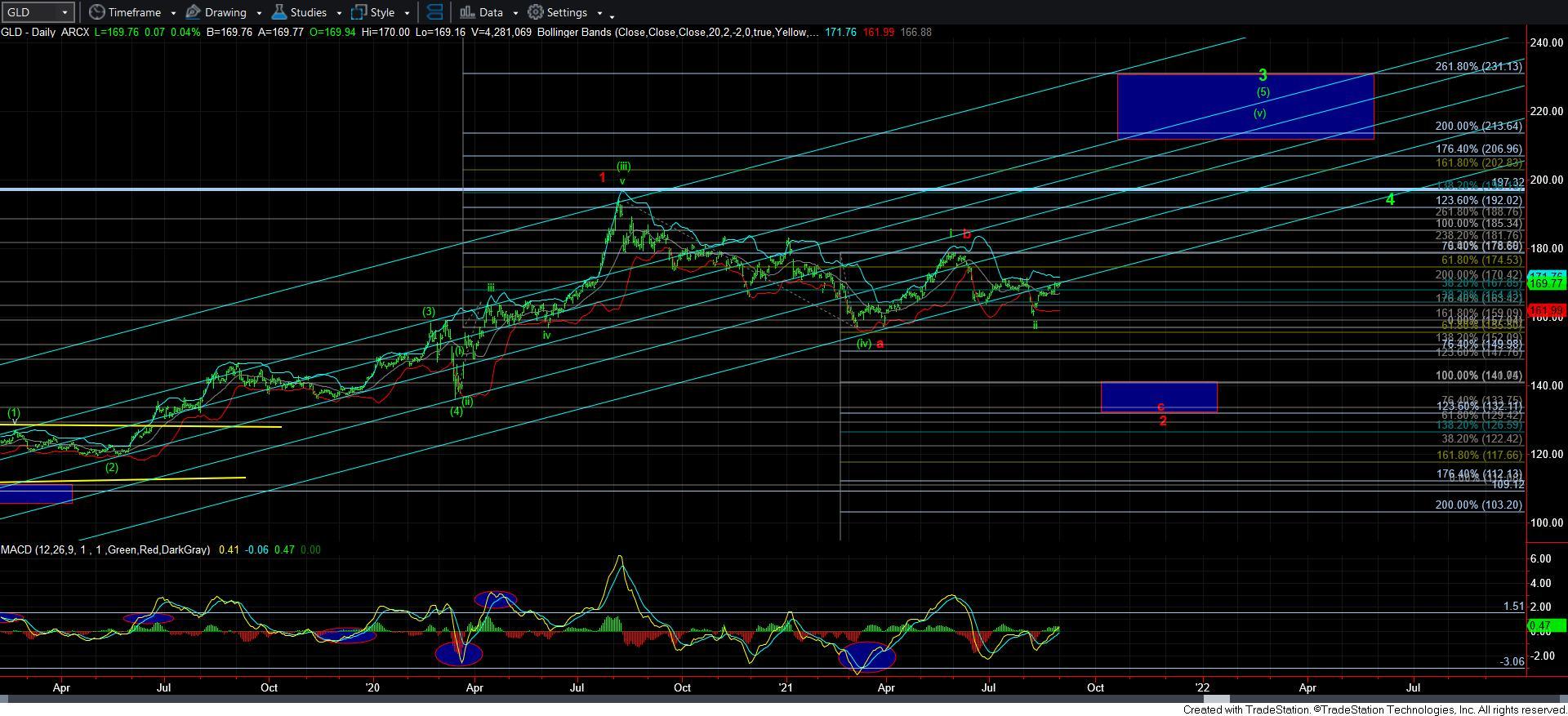Click the green 169.77 last price marker
Viewport: 1568px width, 716px height.
pos(1545,283)
